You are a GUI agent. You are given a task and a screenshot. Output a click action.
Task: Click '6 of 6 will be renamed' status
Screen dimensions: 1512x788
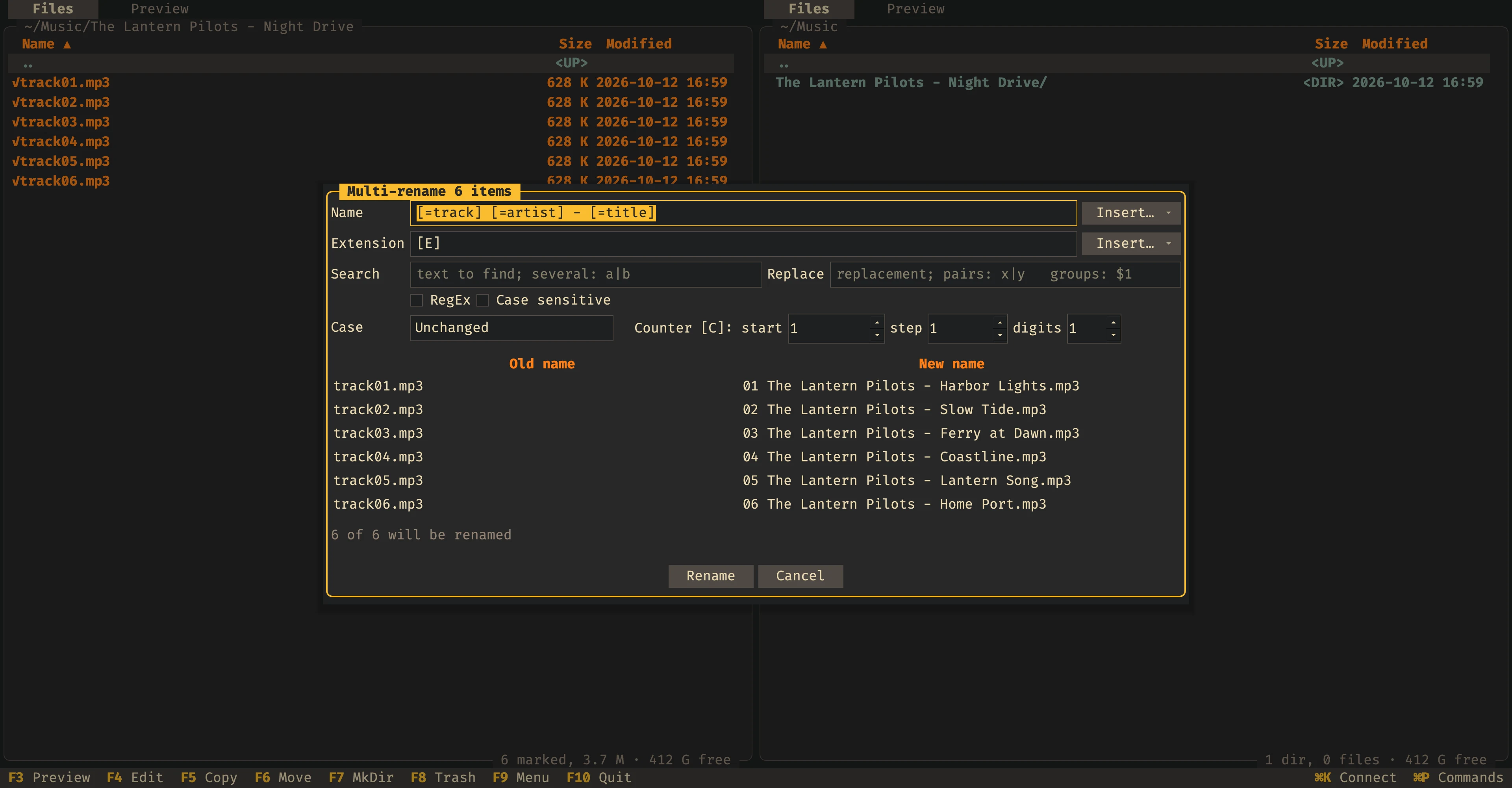point(421,535)
